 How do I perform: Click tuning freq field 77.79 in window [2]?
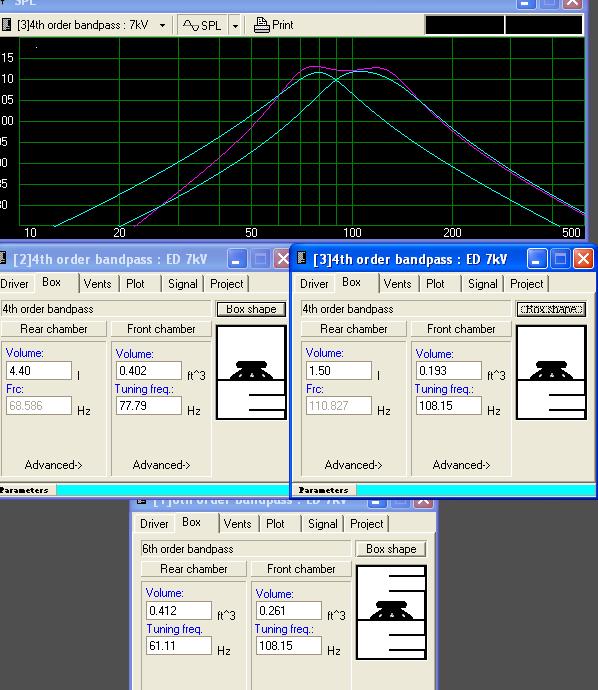(149, 405)
